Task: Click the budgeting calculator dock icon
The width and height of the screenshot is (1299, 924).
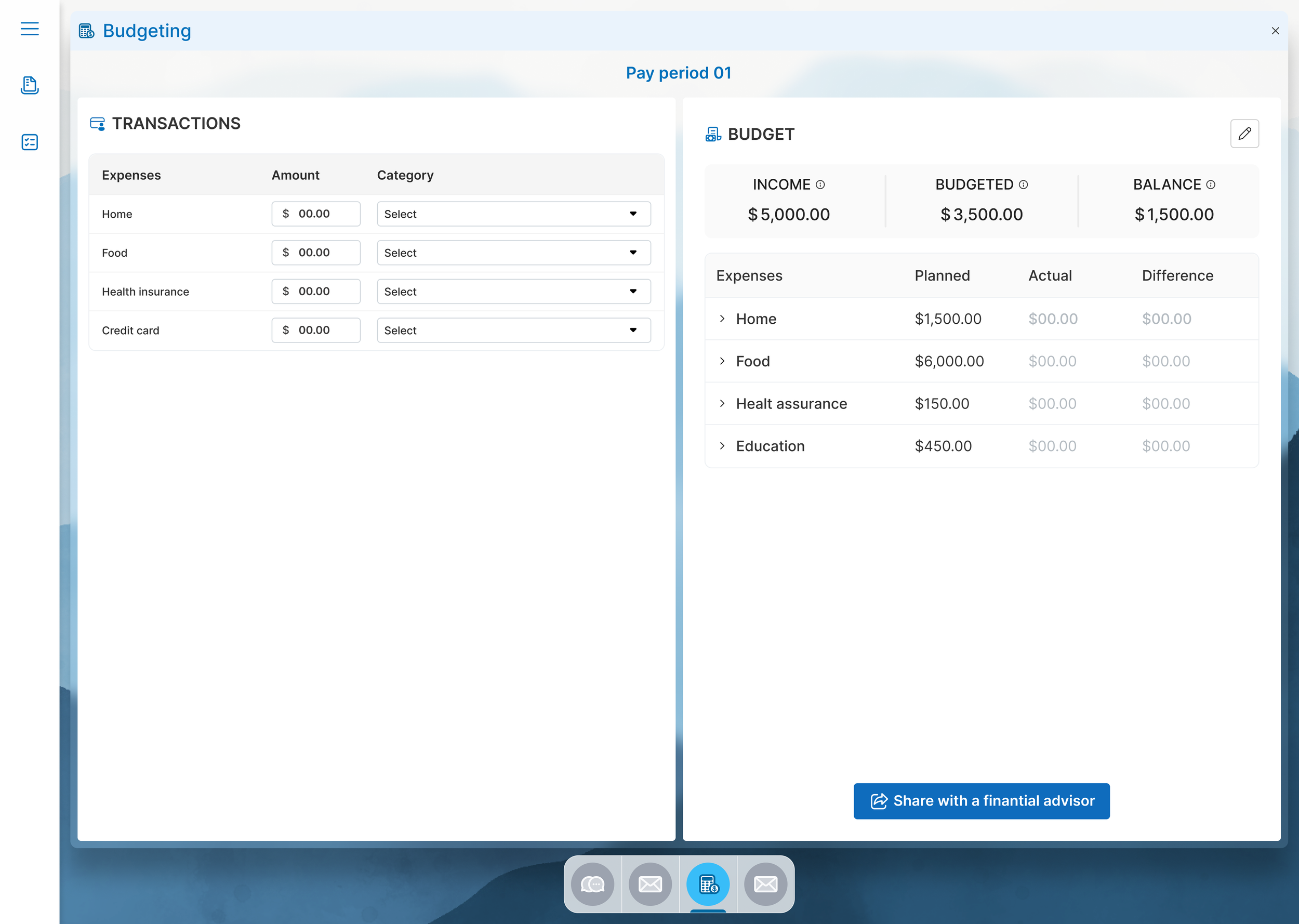Action: coord(708,883)
